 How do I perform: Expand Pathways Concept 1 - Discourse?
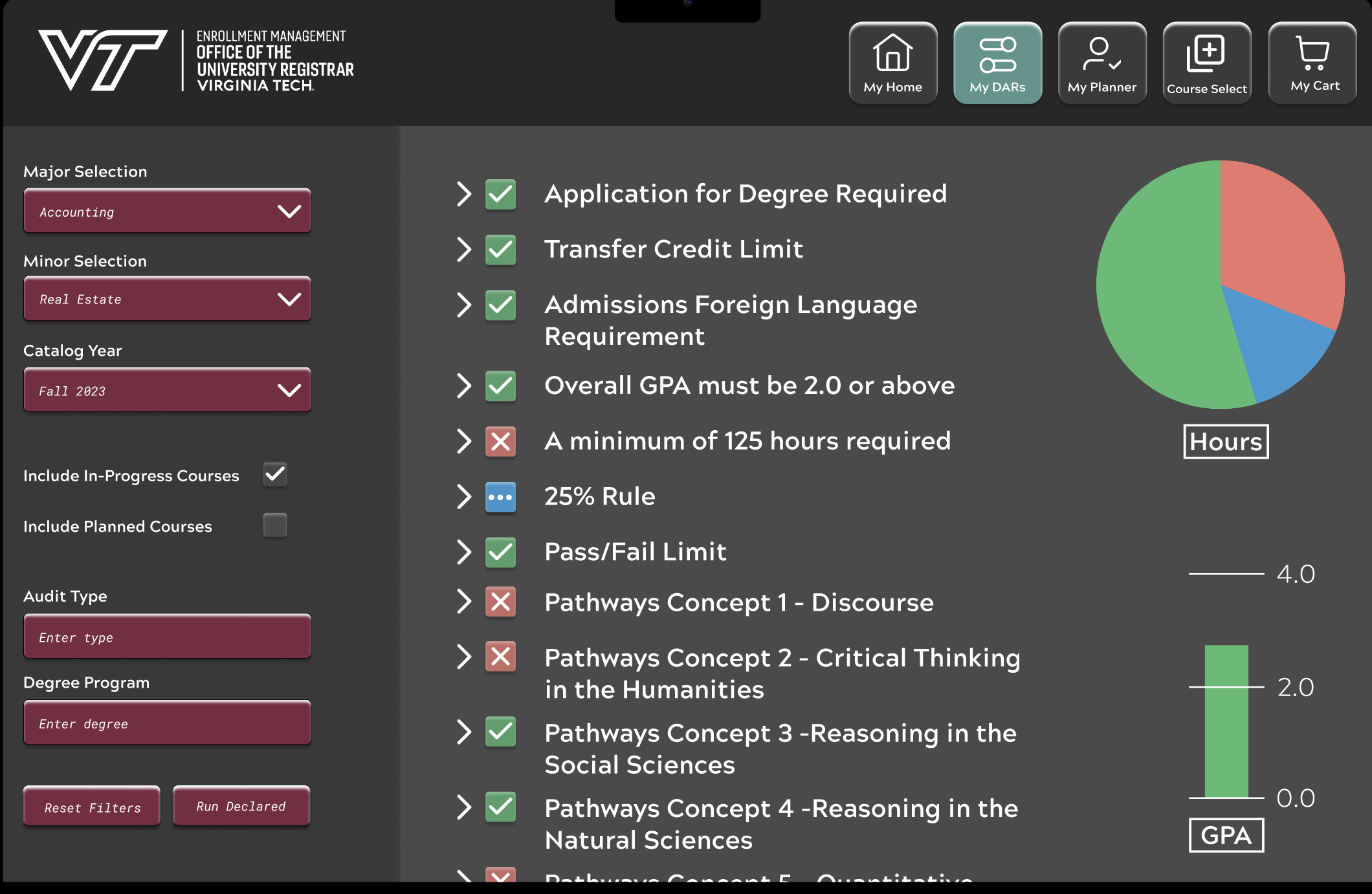(463, 602)
